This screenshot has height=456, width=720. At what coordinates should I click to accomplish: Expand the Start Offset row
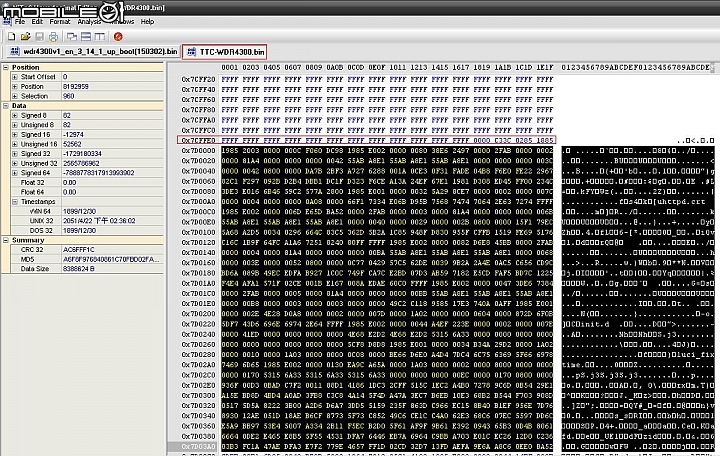[x=15, y=77]
